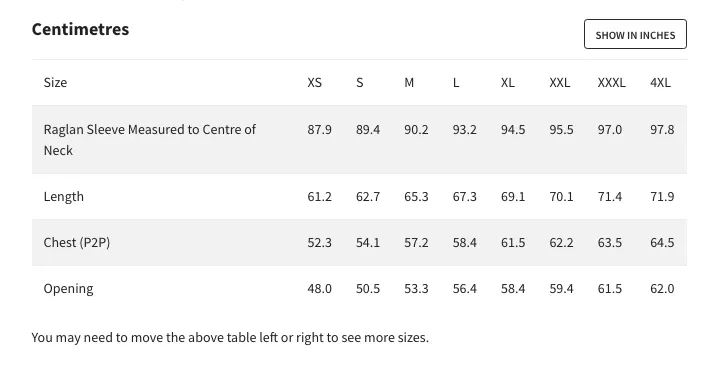Click the 54.1 chest value for S

[367, 242]
